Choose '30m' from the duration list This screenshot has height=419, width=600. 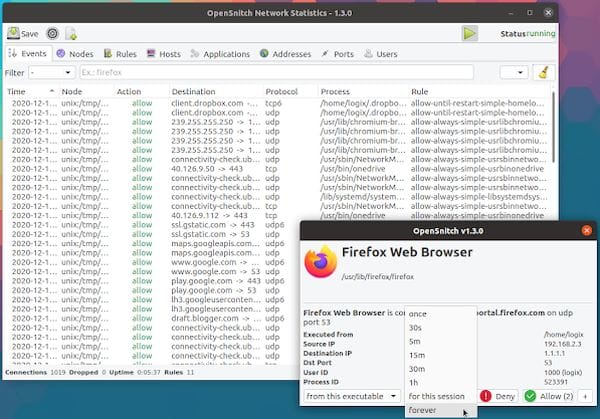click(x=441, y=369)
